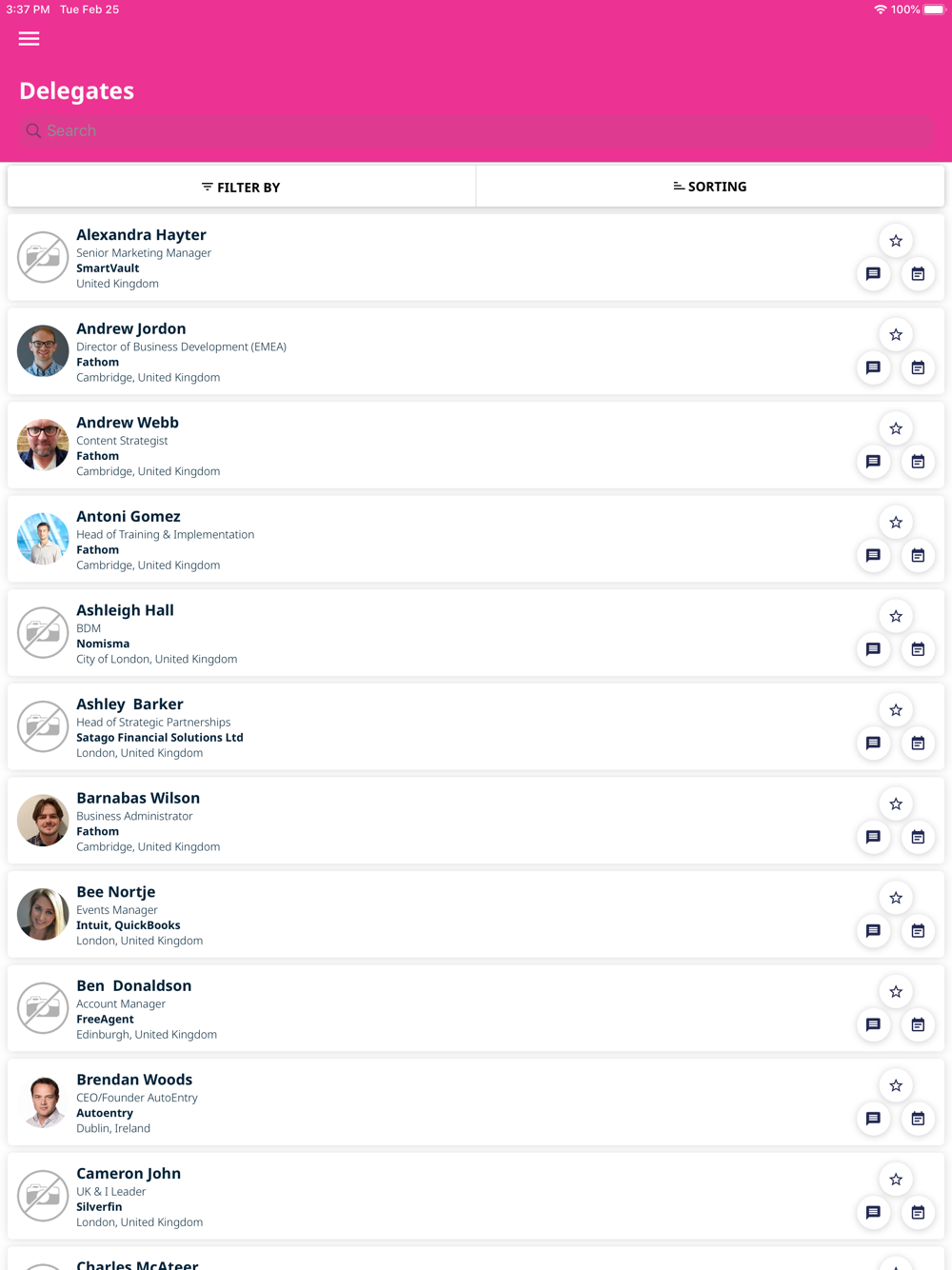
Task: Star Andrew Jordon as a favorite
Action: (x=896, y=335)
